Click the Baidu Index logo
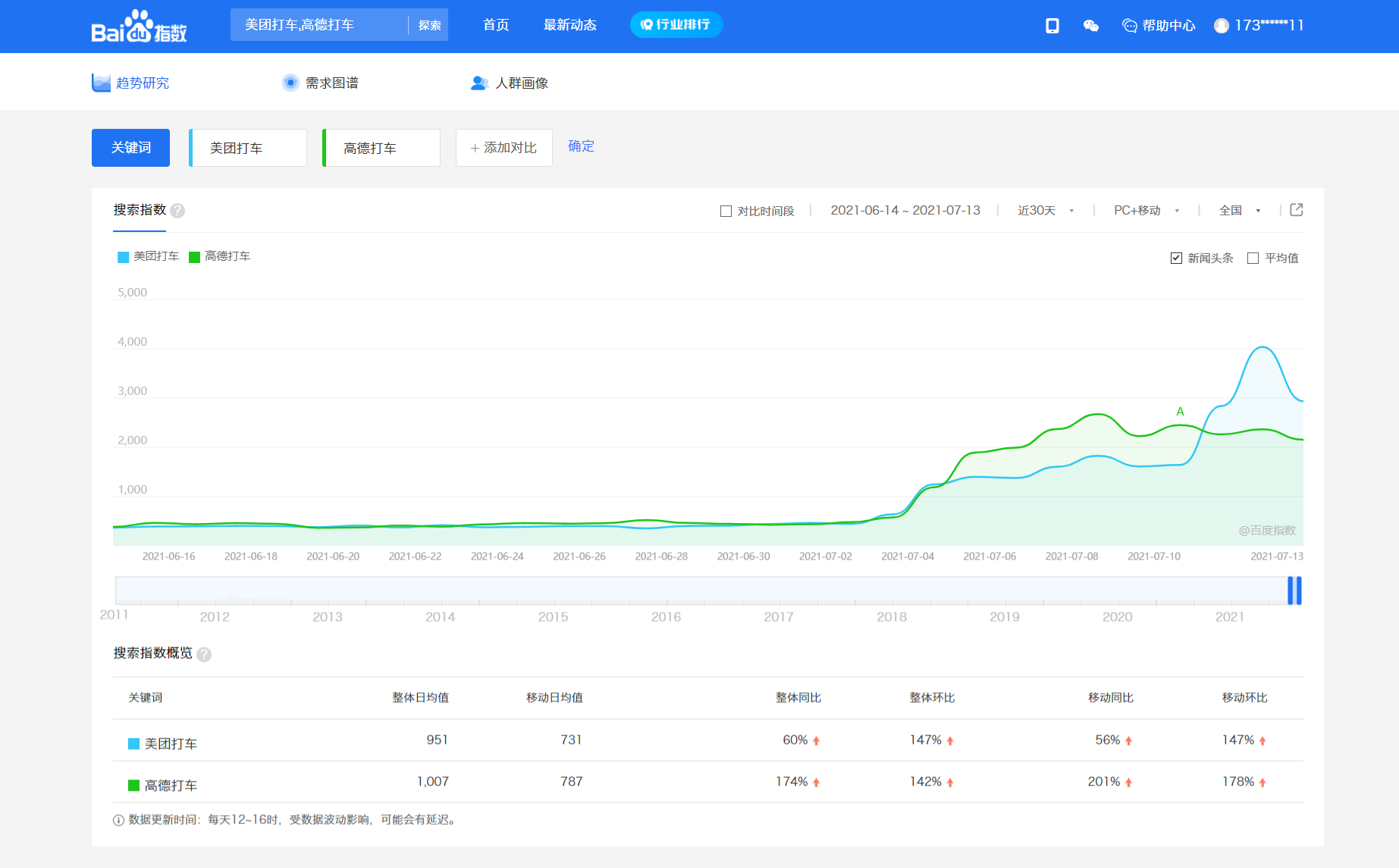Viewport: 1399px width, 868px height. tap(139, 27)
